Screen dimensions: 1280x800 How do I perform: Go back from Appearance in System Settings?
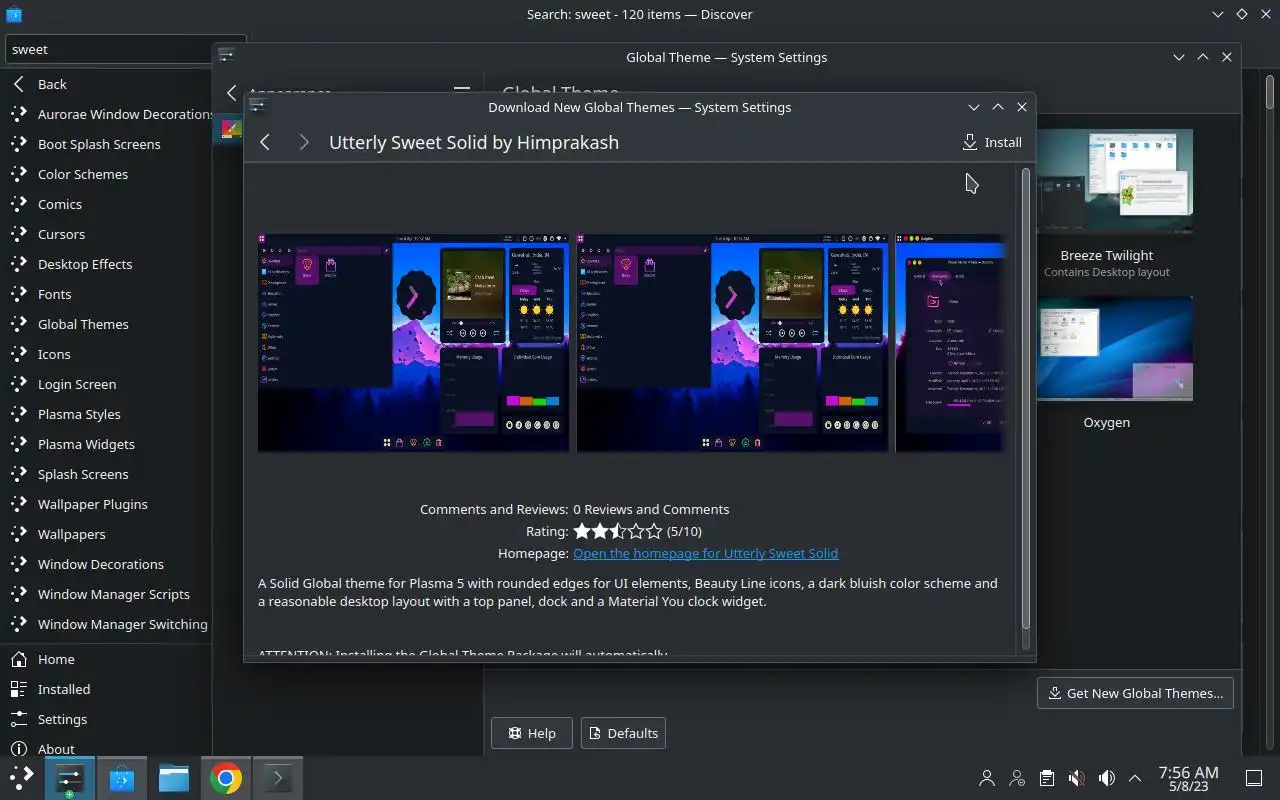[x=232, y=93]
